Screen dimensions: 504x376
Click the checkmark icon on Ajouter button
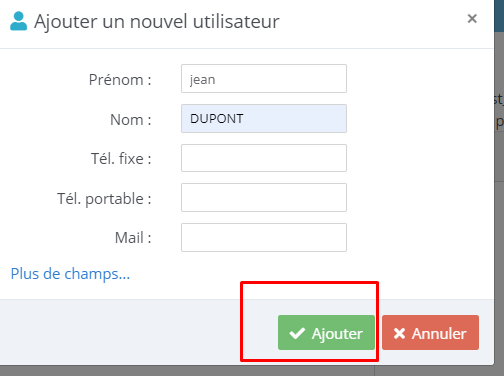tap(297, 333)
